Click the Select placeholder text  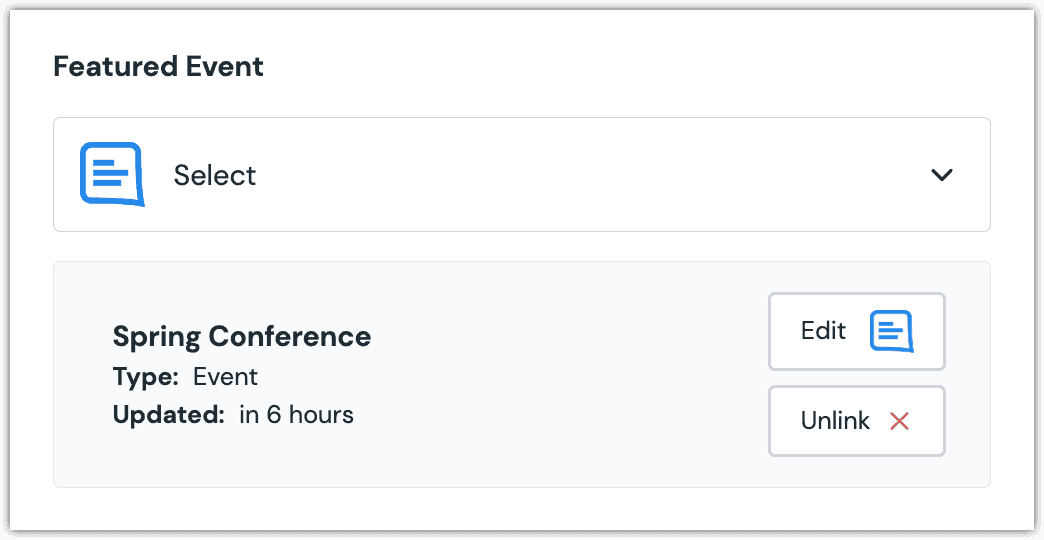pos(215,176)
